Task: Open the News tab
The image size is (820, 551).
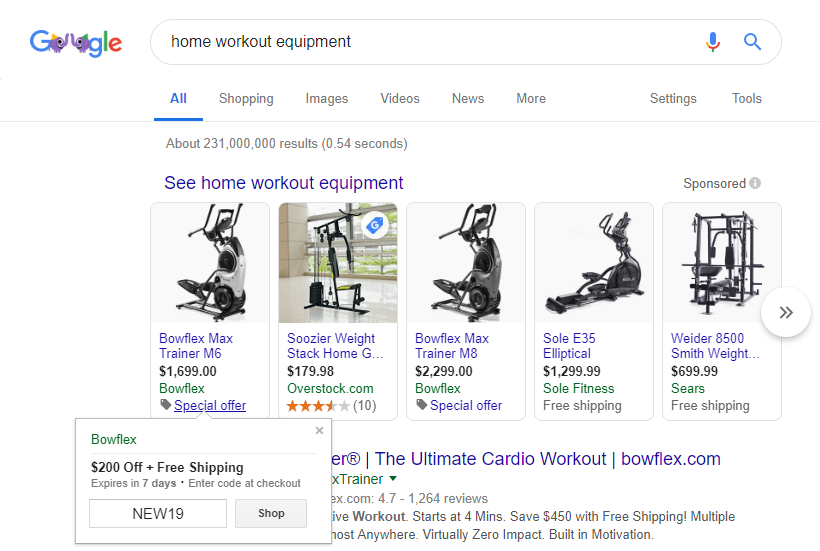Action: click(468, 98)
